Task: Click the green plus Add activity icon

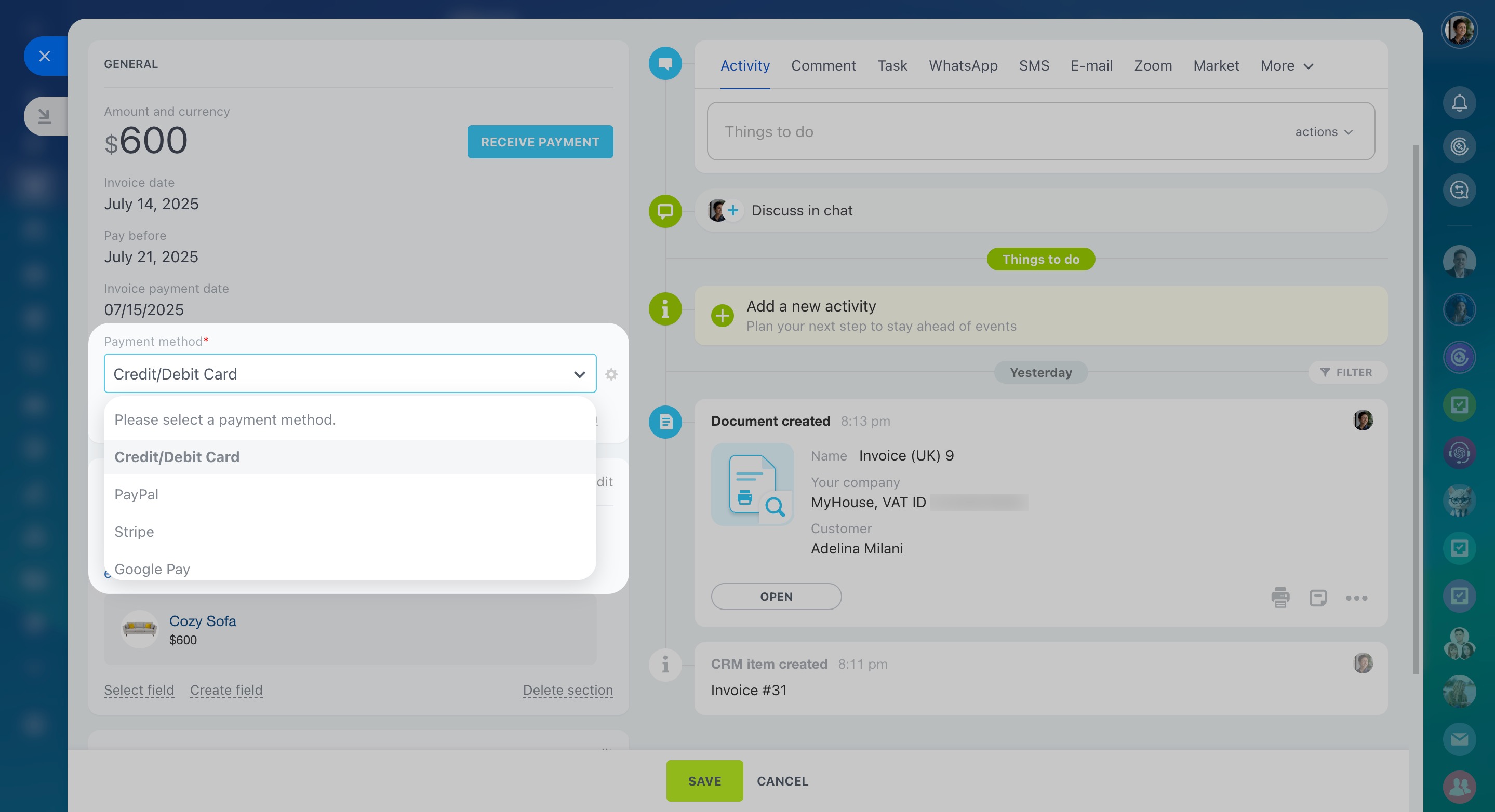Action: pos(722,316)
